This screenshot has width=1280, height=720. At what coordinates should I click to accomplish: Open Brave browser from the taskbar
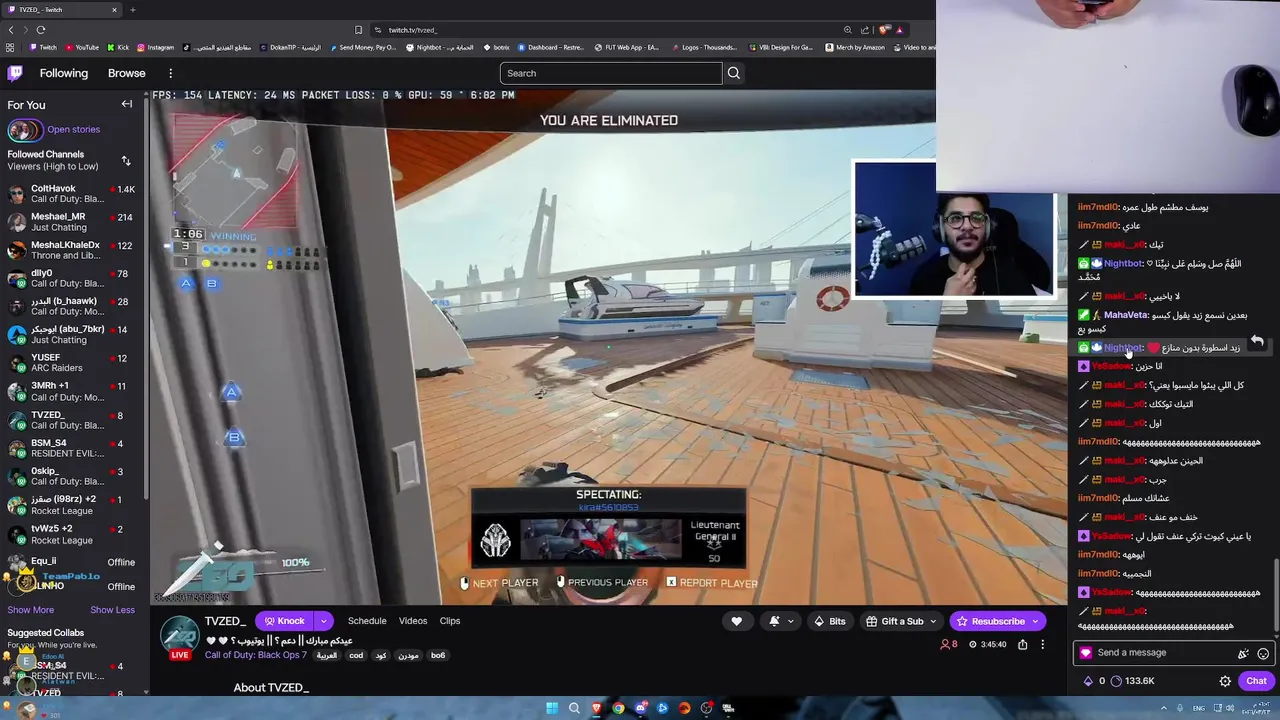click(597, 708)
